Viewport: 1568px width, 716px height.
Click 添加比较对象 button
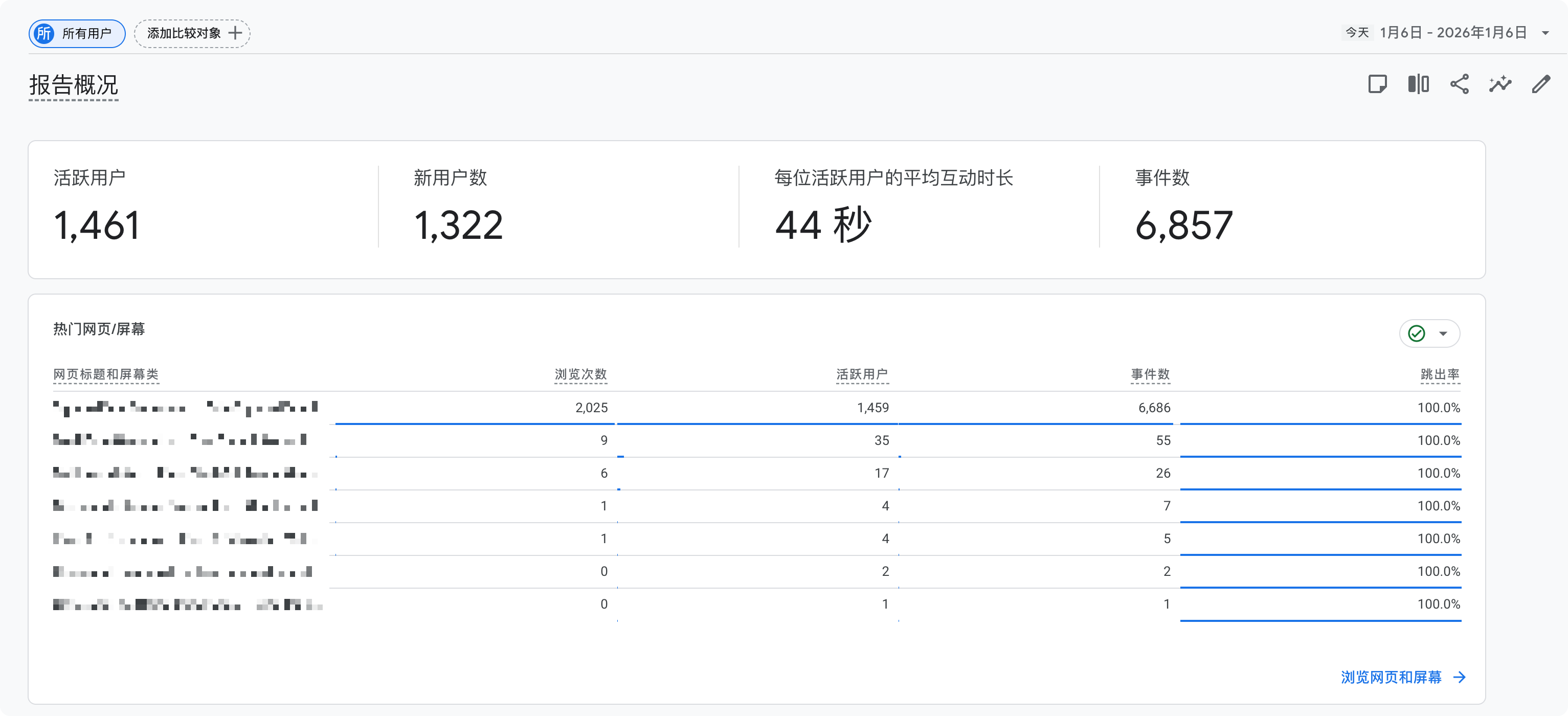pos(192,33)
